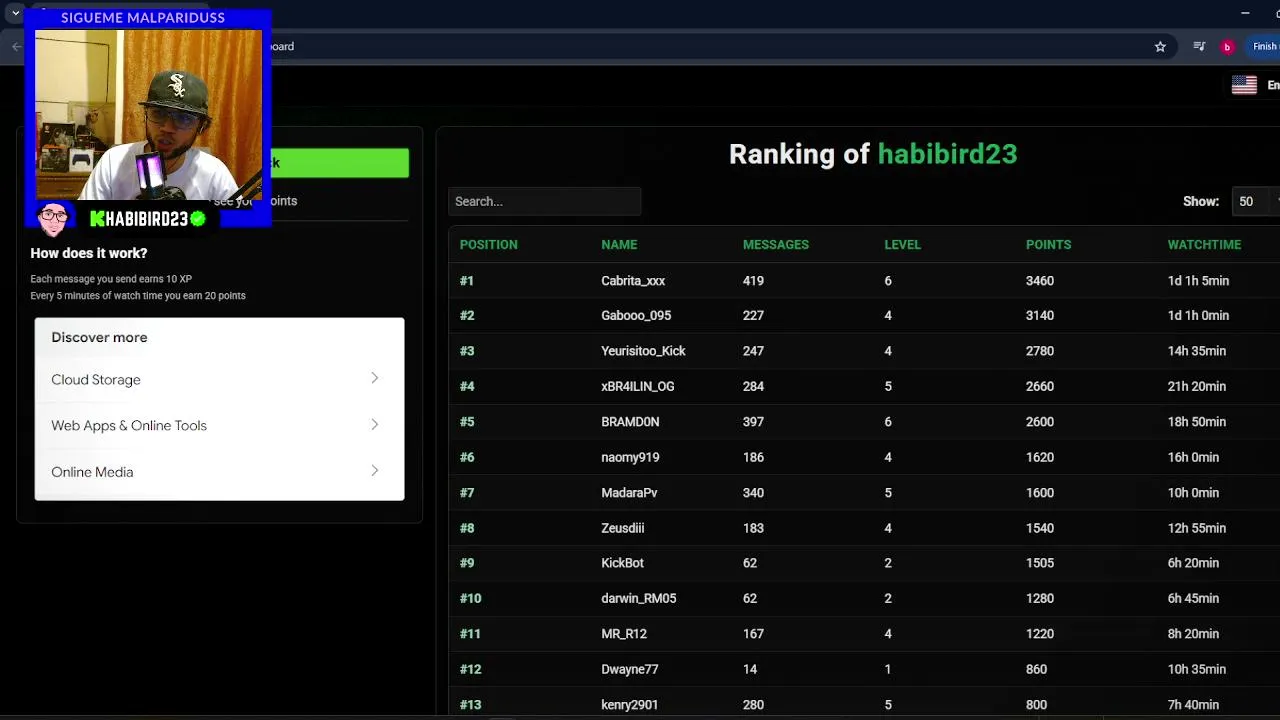Select user Yeurisitoo_Kick
The height and width of the screenshot is (720, 1280).
click(643, 351)
